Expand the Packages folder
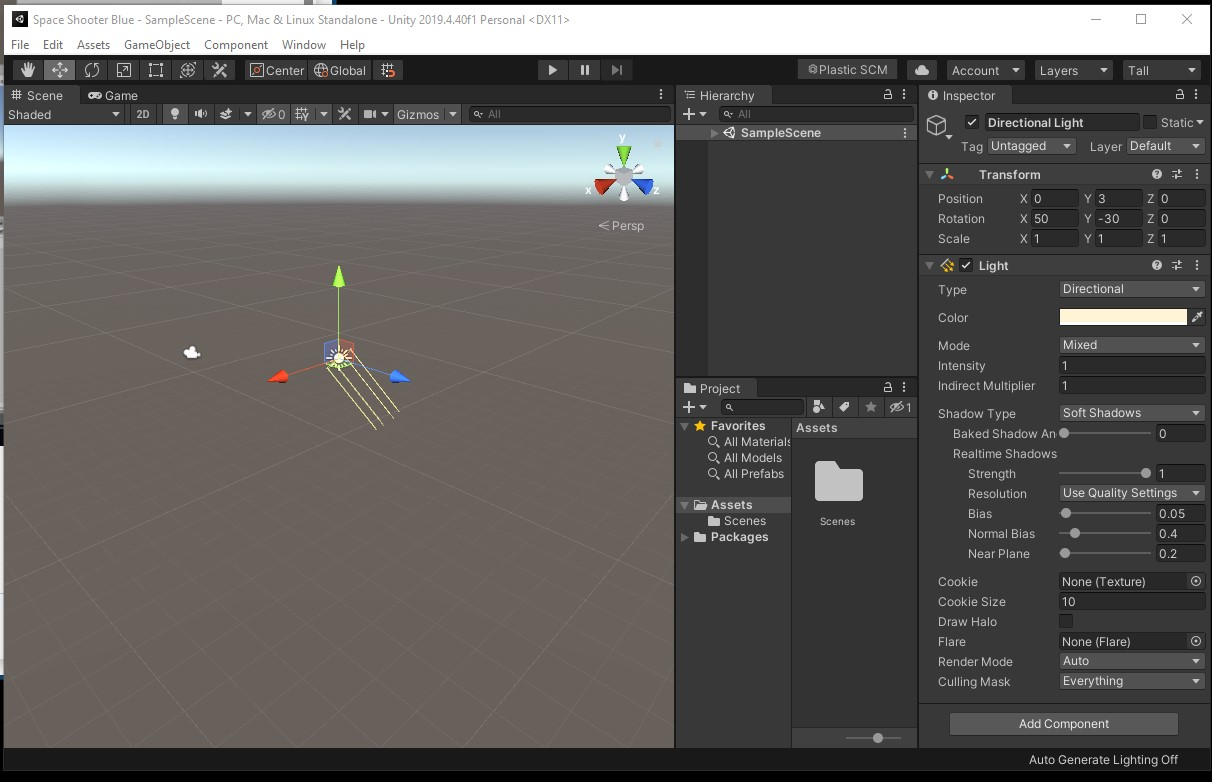Screen dimensions: 1212x782 tap(685, 537)
